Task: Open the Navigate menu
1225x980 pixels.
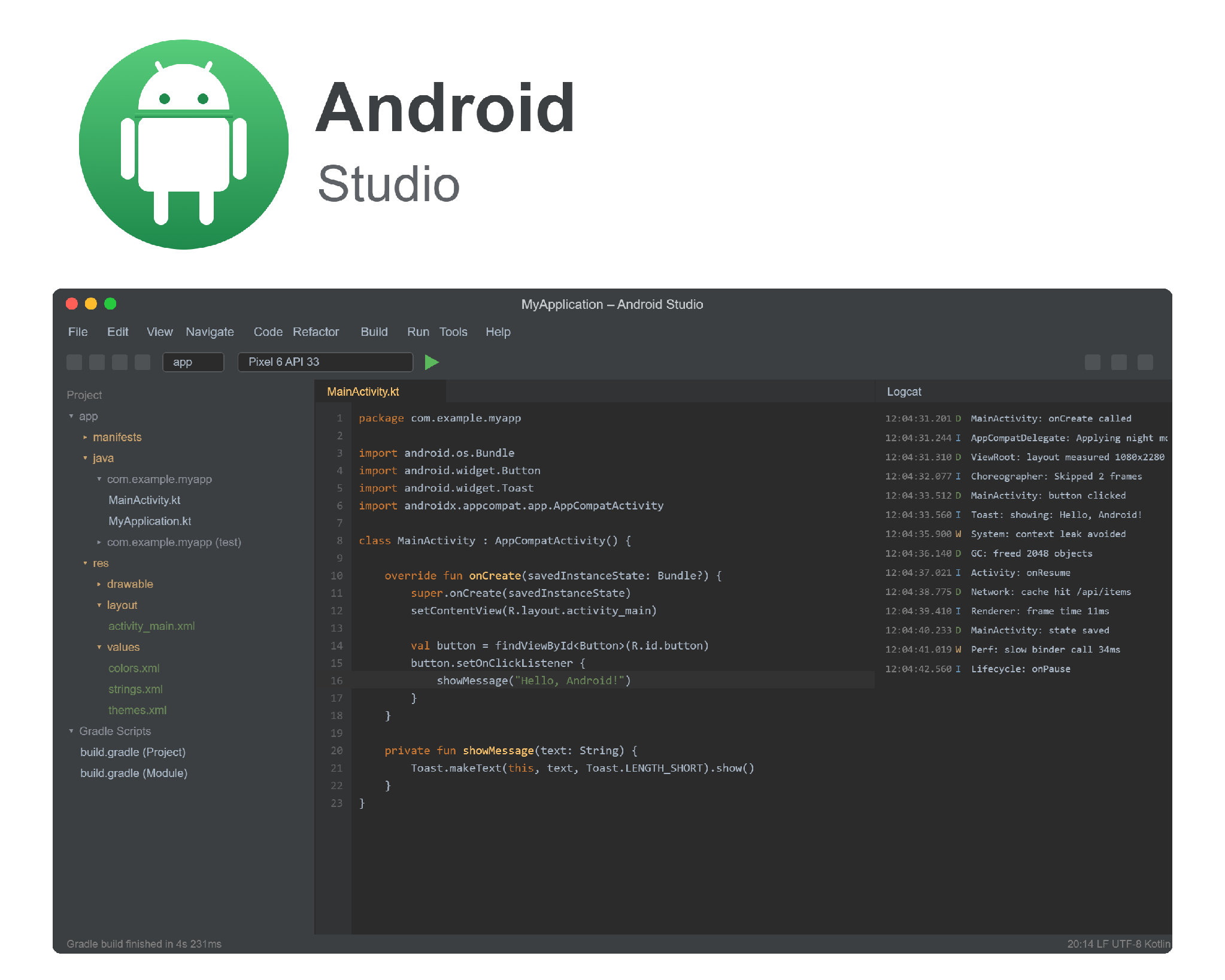Action: [210, 332]
